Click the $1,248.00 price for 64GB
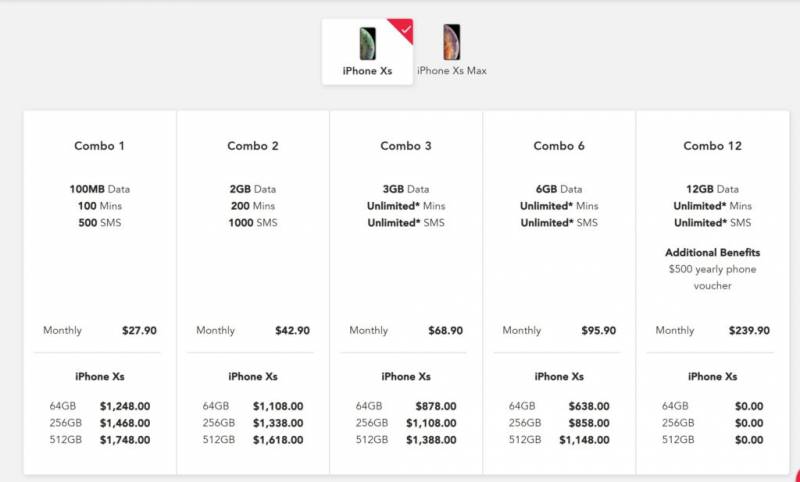The image size is (800, 482). [x=125, y=406]
